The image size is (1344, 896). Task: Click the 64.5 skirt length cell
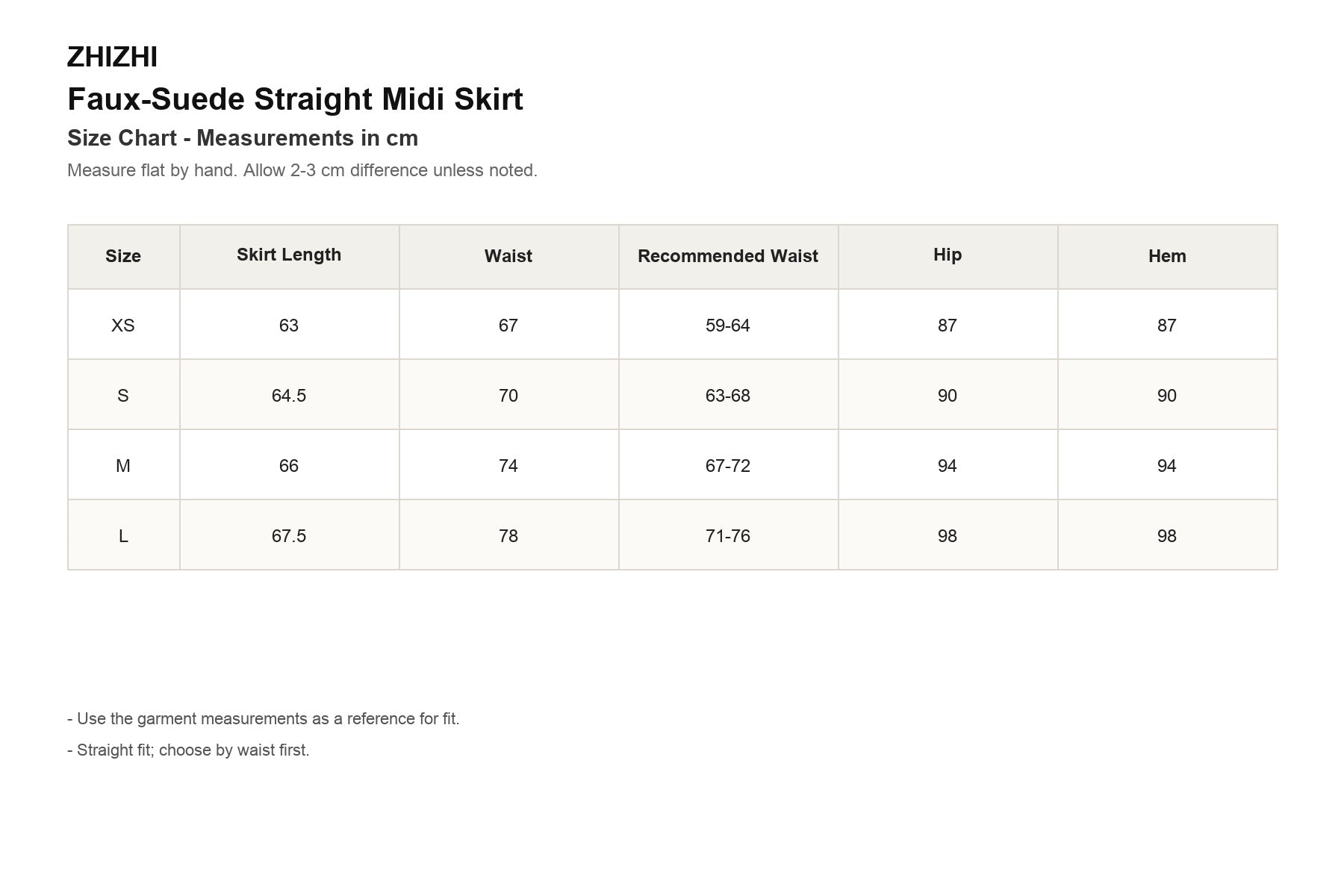(289, 395)
